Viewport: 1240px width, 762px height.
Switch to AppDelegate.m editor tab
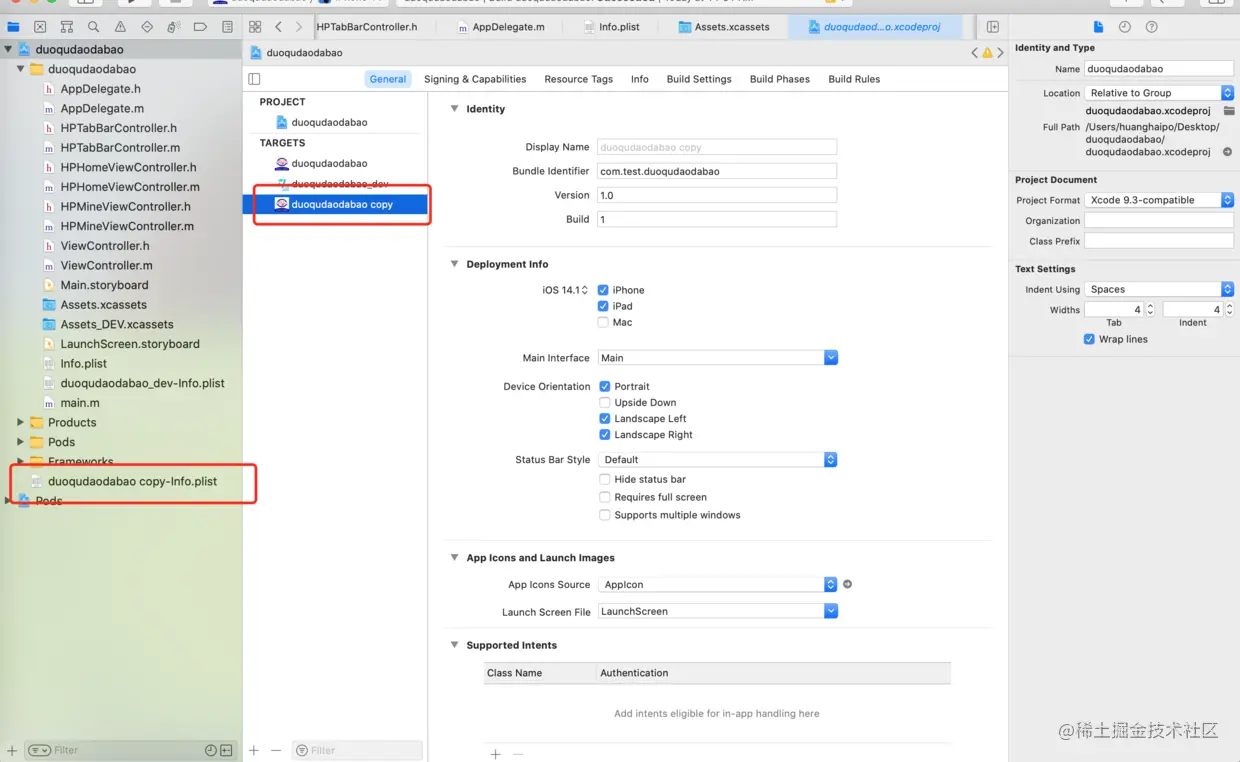pos(501,27)
